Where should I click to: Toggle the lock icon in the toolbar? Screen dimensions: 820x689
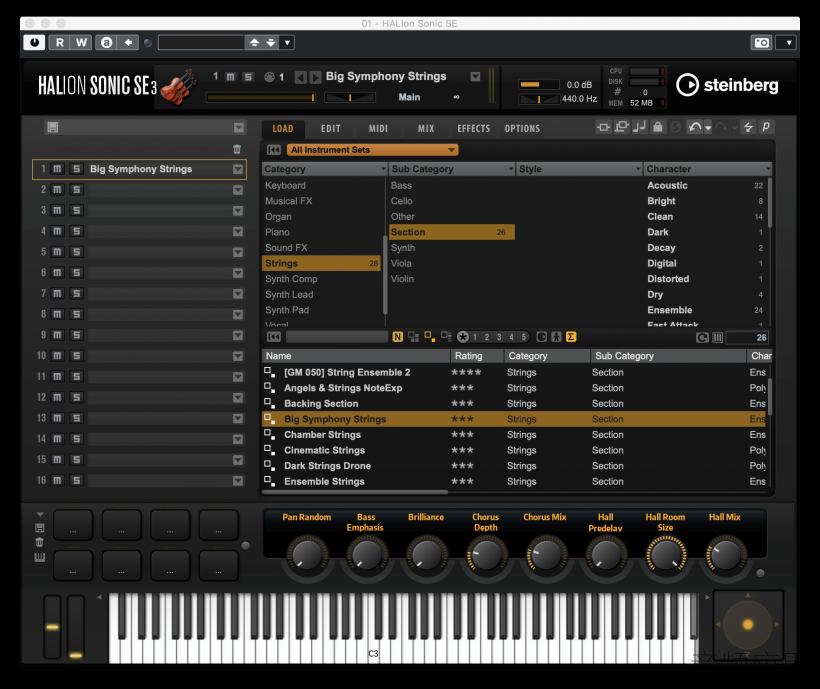658,127
